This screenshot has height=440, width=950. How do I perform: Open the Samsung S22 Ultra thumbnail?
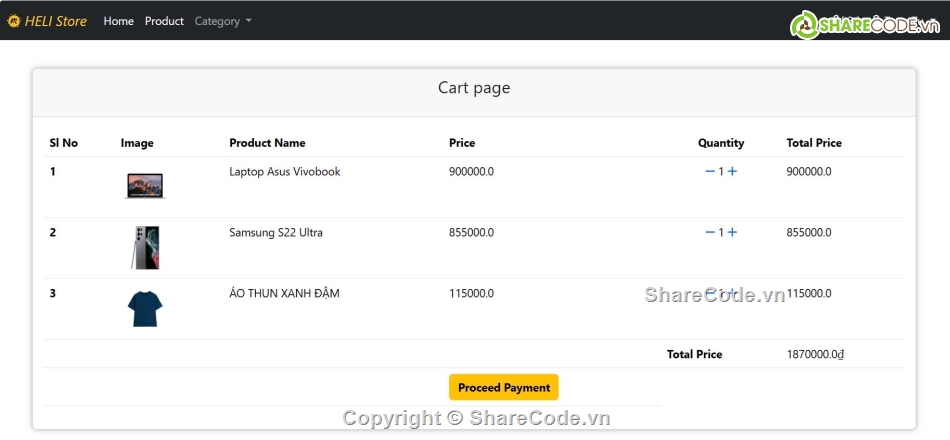(145, 247)
